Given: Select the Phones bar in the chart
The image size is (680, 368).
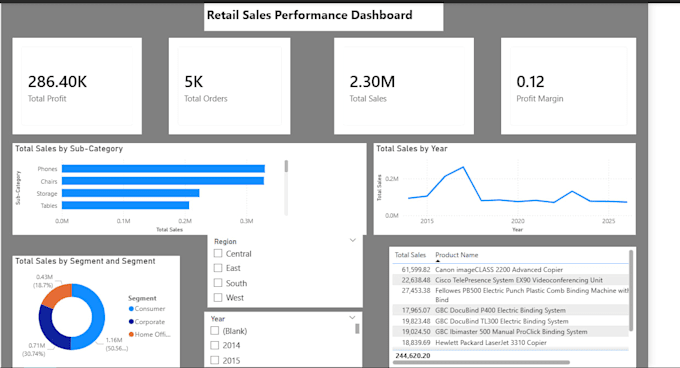Looking at the screenshot, I should click(x=163, y=169).
